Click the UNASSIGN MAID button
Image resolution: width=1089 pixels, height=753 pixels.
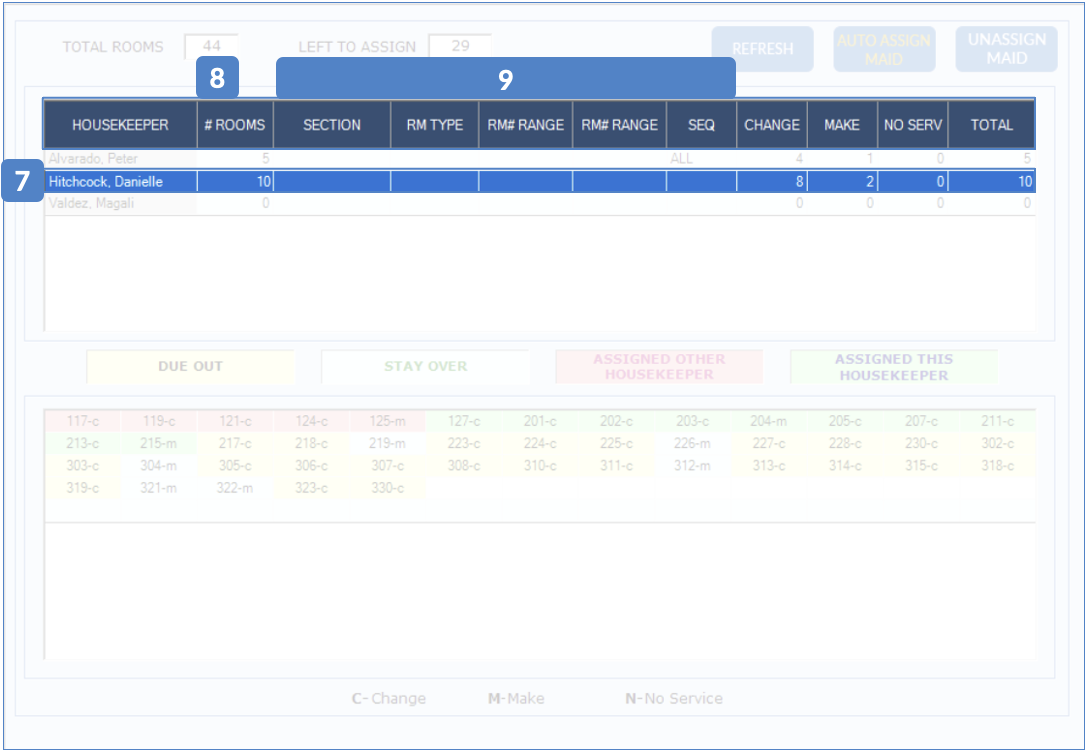coord(1006,49)
